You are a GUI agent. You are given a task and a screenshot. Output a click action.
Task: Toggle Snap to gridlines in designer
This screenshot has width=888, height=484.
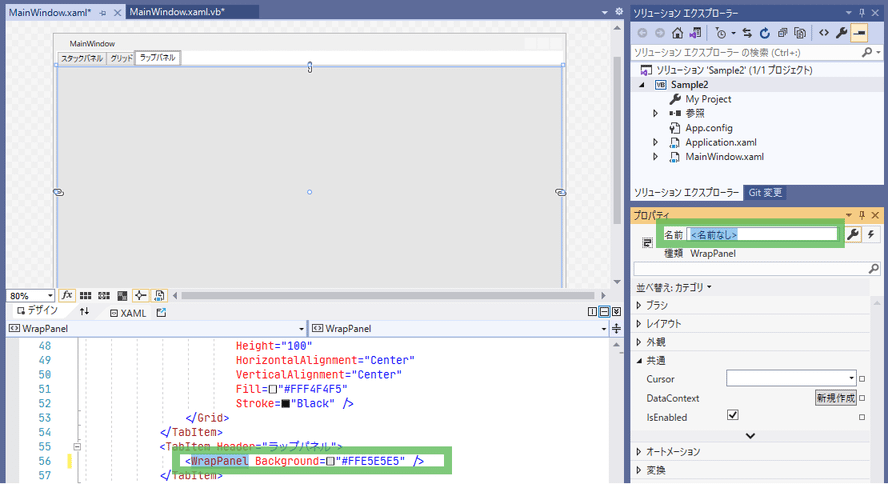tap(104, 295)
